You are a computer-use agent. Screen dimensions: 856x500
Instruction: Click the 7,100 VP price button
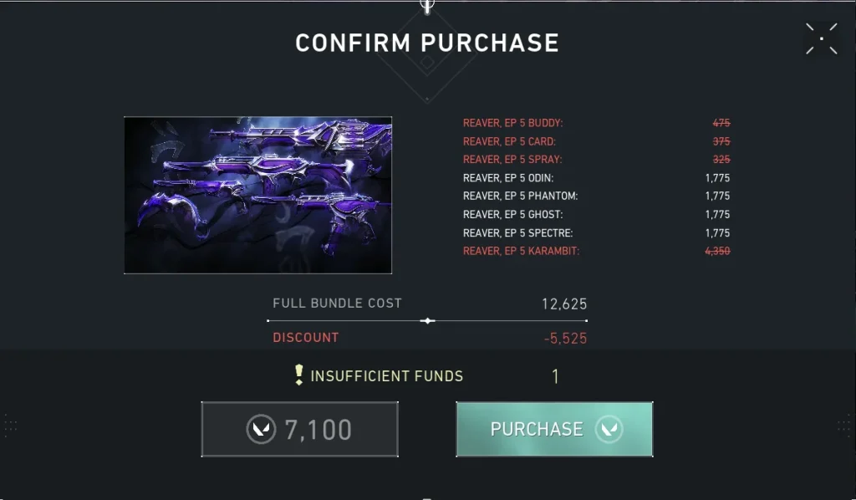(300, 430)
